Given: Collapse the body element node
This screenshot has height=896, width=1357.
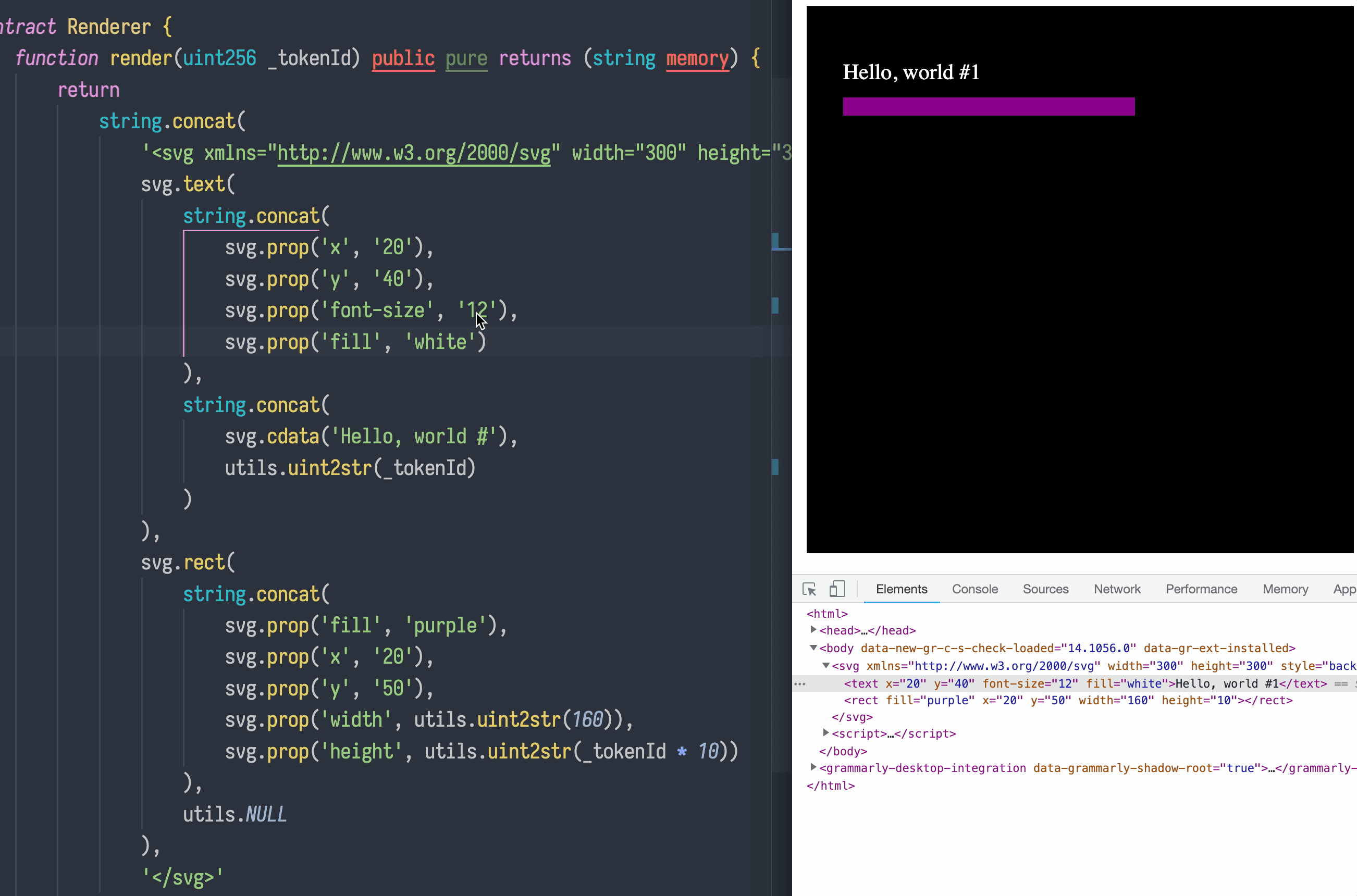Looking at the screenshot, I should coord(813,648).
